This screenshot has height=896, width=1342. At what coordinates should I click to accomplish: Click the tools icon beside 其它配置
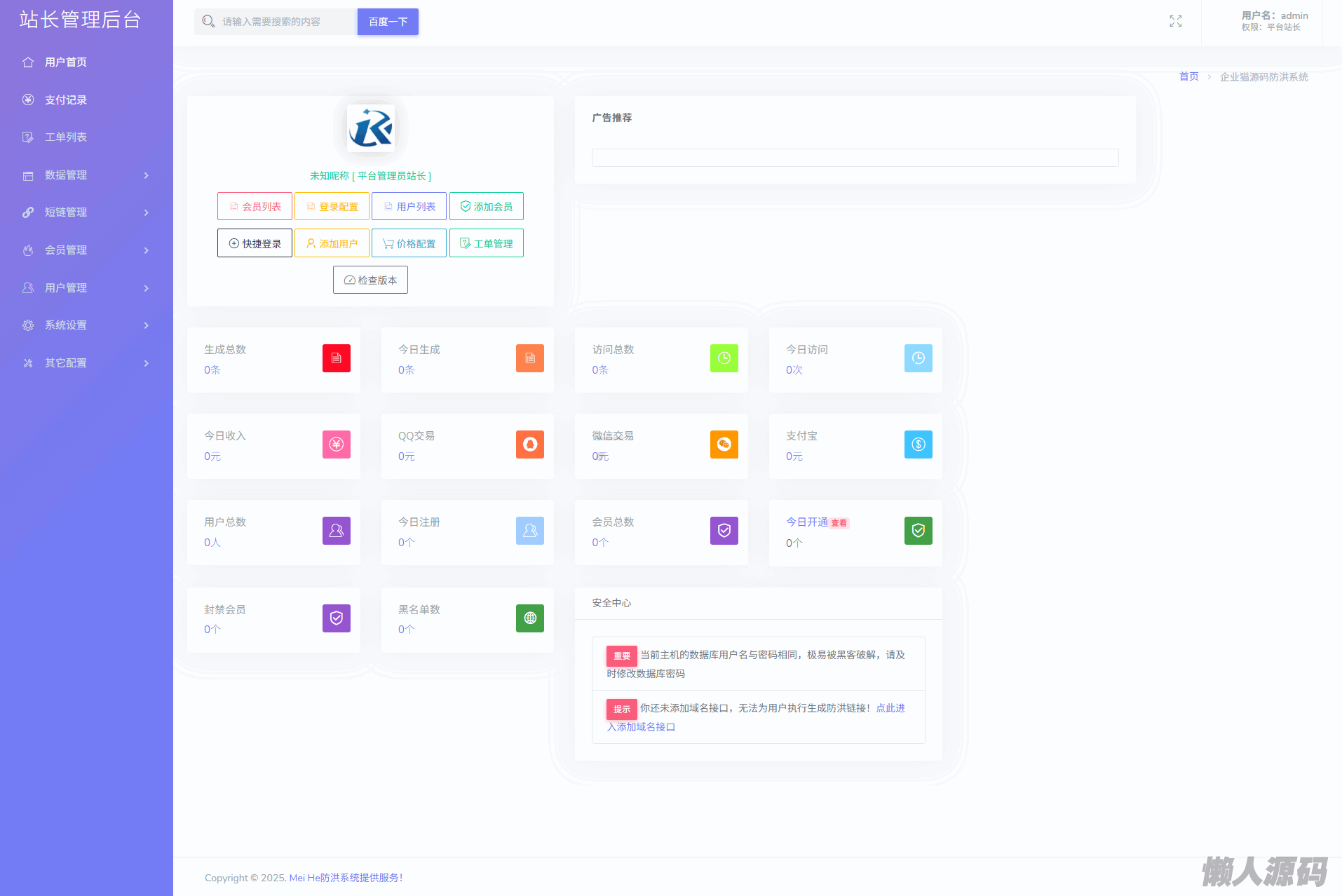(x=28, y=363)
